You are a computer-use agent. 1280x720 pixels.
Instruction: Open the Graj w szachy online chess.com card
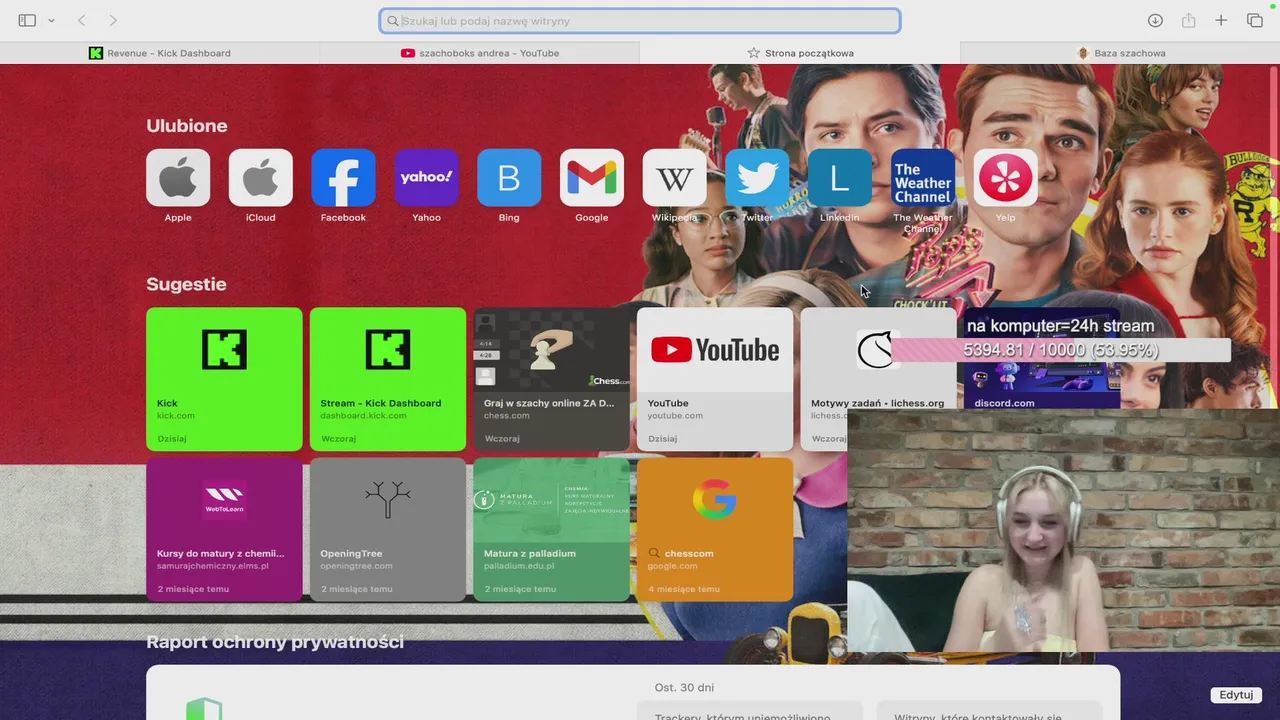(551, 379)
